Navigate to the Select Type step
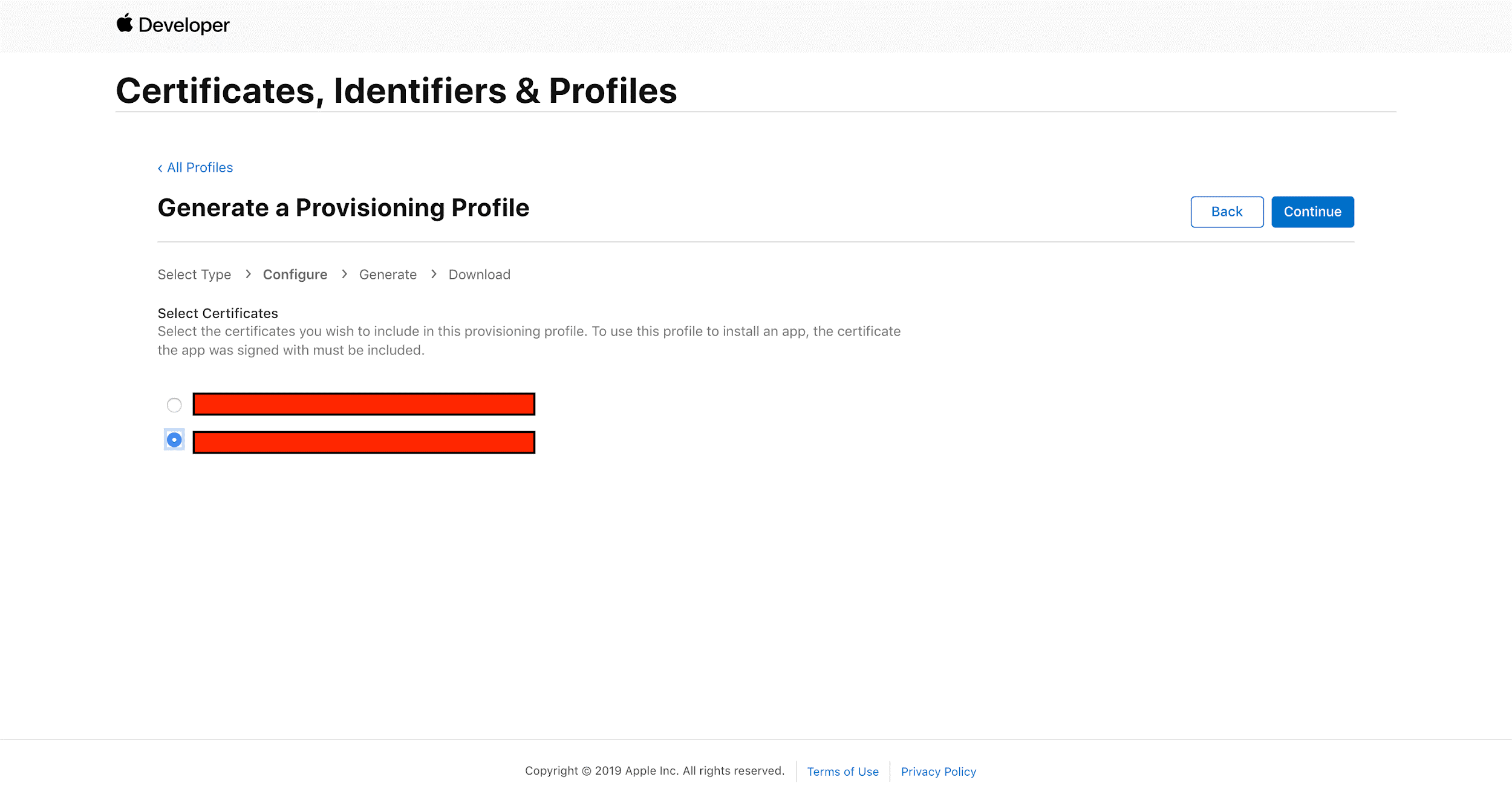This screenshot has height=803, width=1512. click(194, 273)
